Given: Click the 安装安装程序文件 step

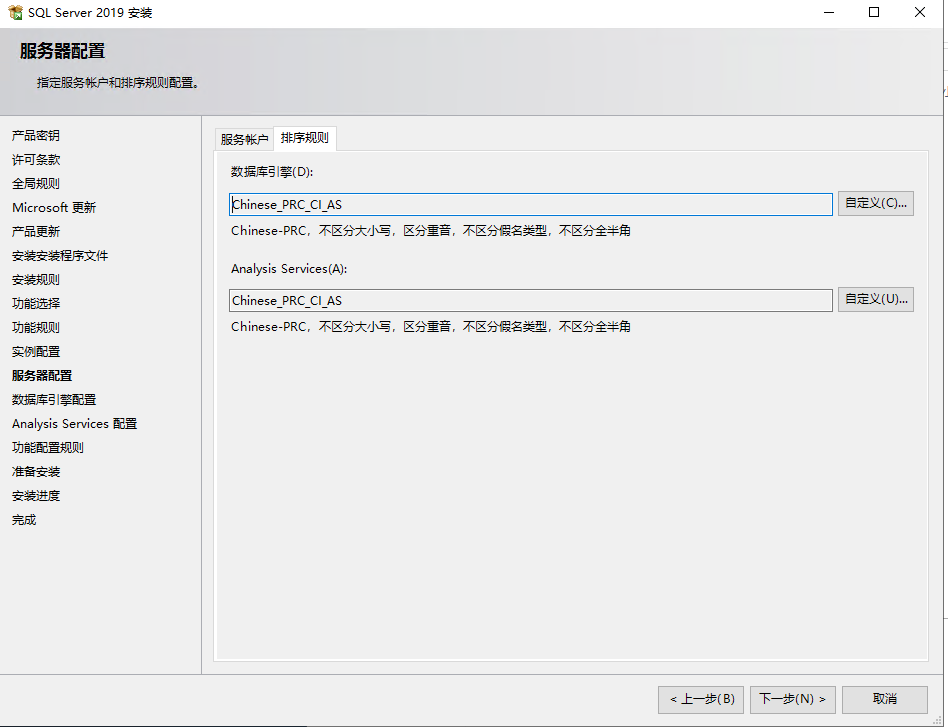Looking at the screenshot, I should point(60,256).
